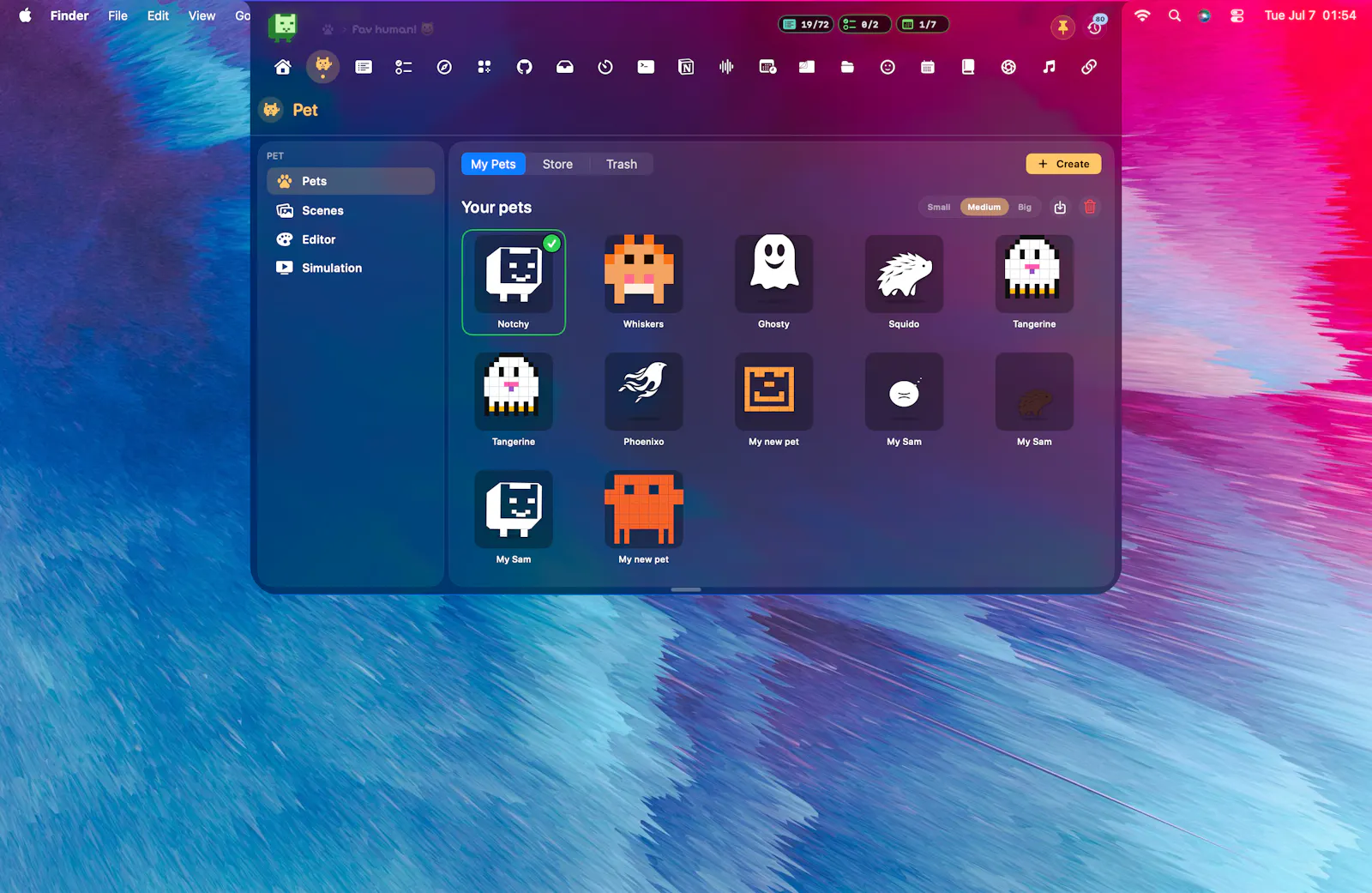1372x893 pixels.
Task: Open the Notion icon in toolbar
Action: pos(686,67)
